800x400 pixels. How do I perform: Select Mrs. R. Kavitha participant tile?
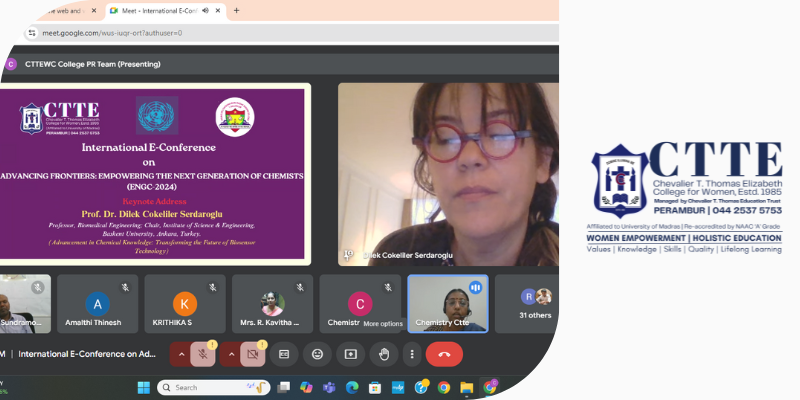(272, 304)
